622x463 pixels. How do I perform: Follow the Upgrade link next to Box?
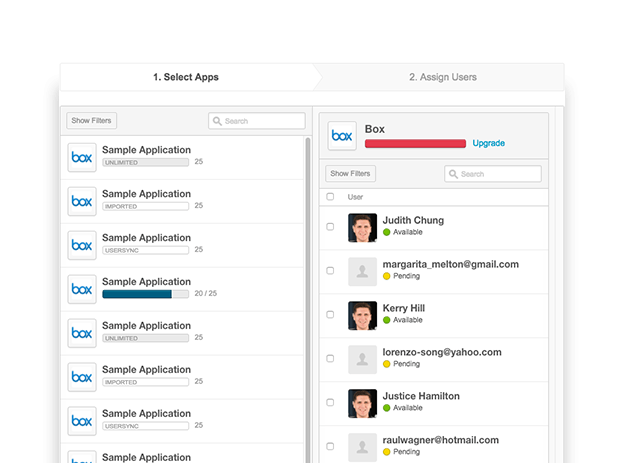pyautogui.click(x=488, y=143)
